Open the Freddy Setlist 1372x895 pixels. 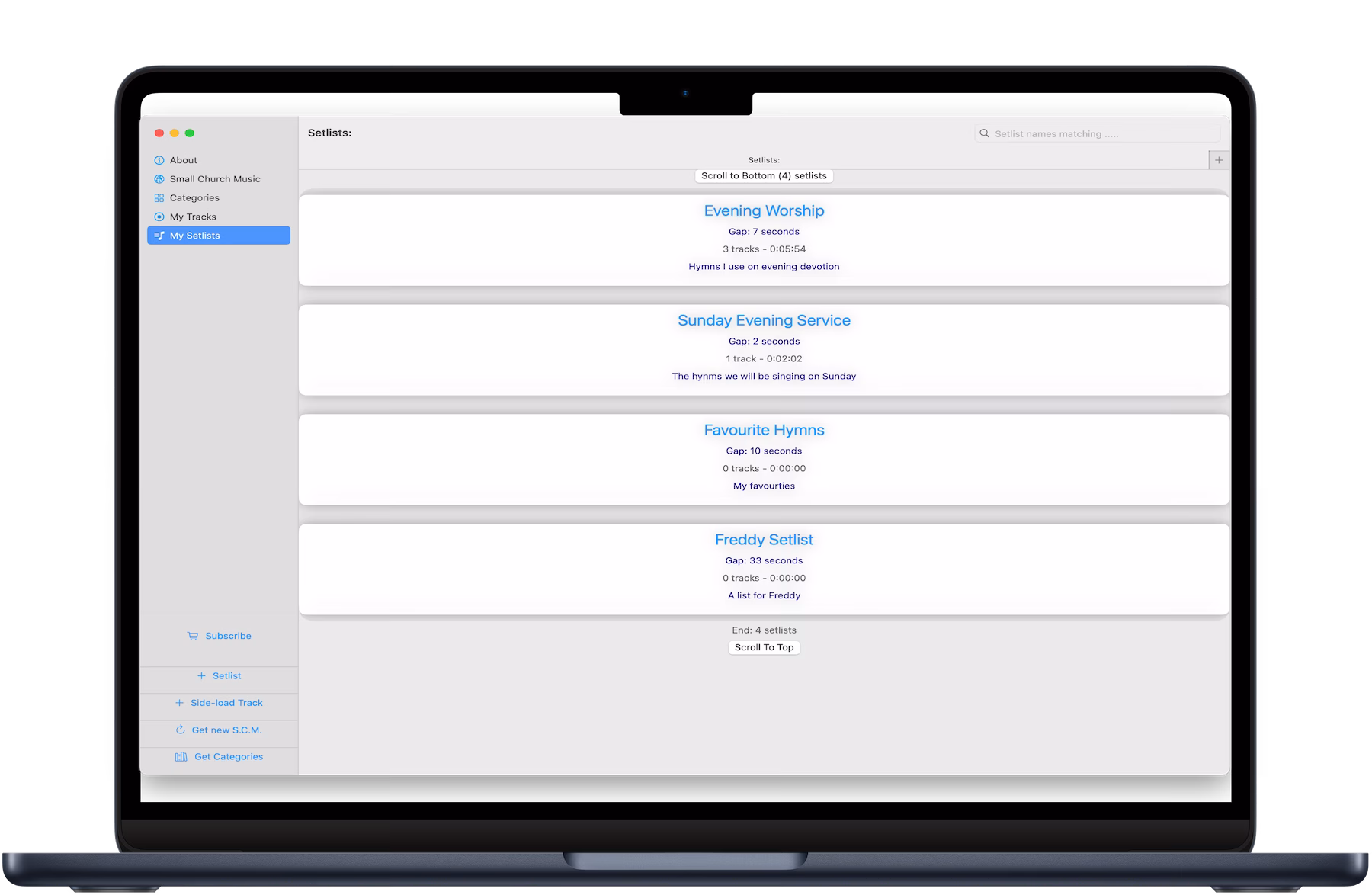(764, 539)
